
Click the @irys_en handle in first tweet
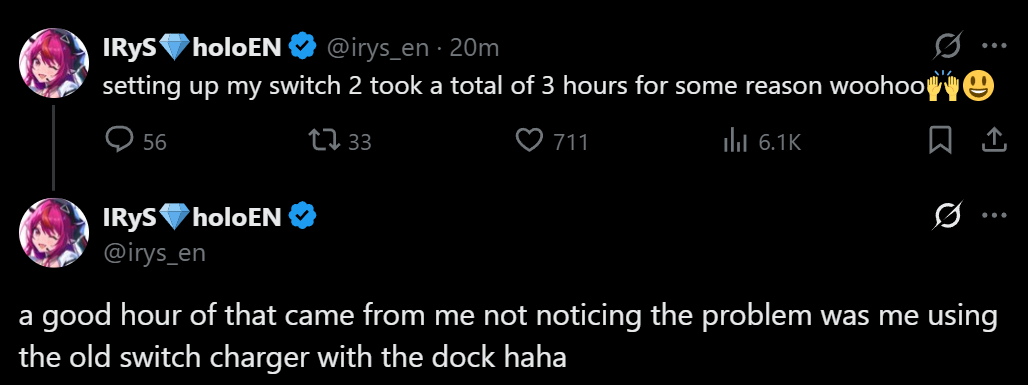point(377,48)
